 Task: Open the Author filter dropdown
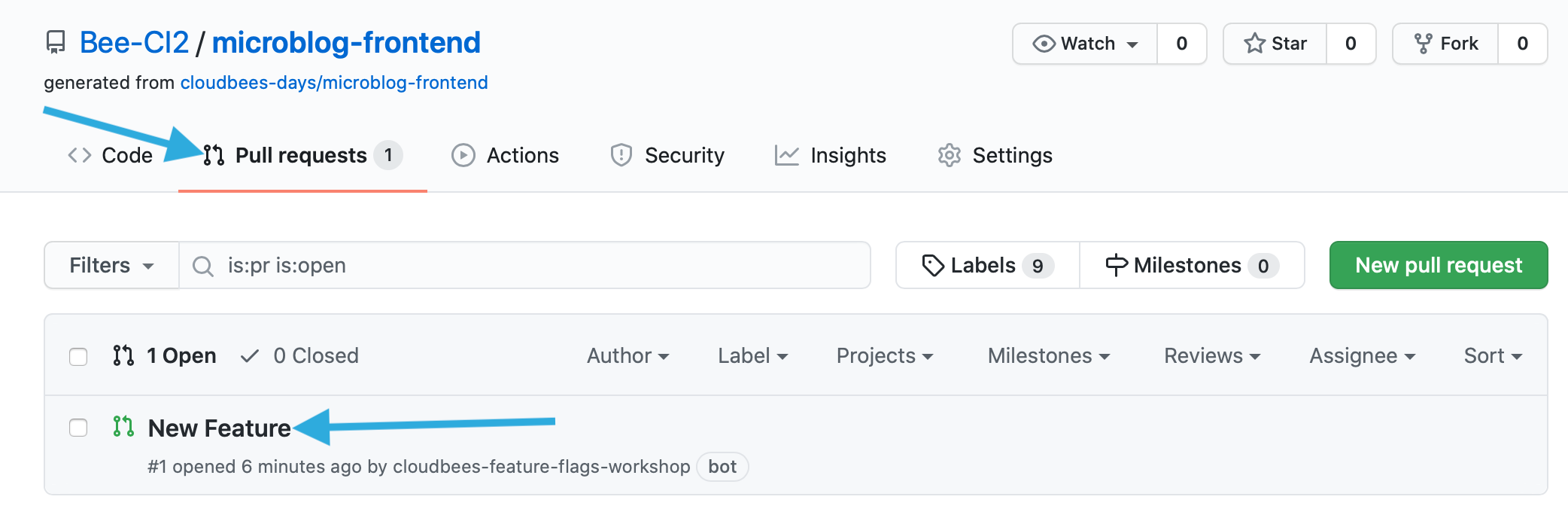click(628, 355)
